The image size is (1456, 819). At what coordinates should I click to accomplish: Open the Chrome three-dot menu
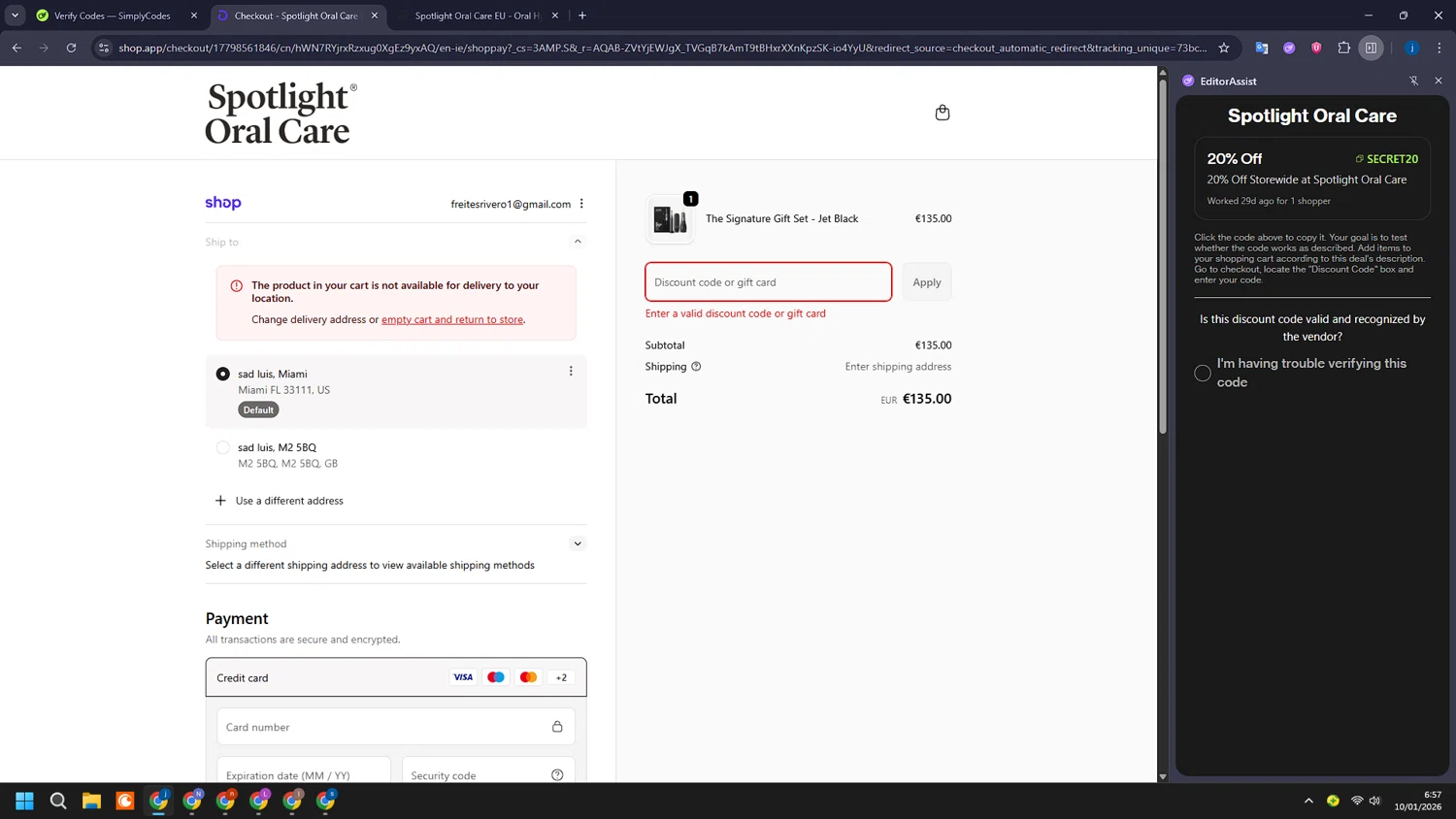[x=1439, y=48]
